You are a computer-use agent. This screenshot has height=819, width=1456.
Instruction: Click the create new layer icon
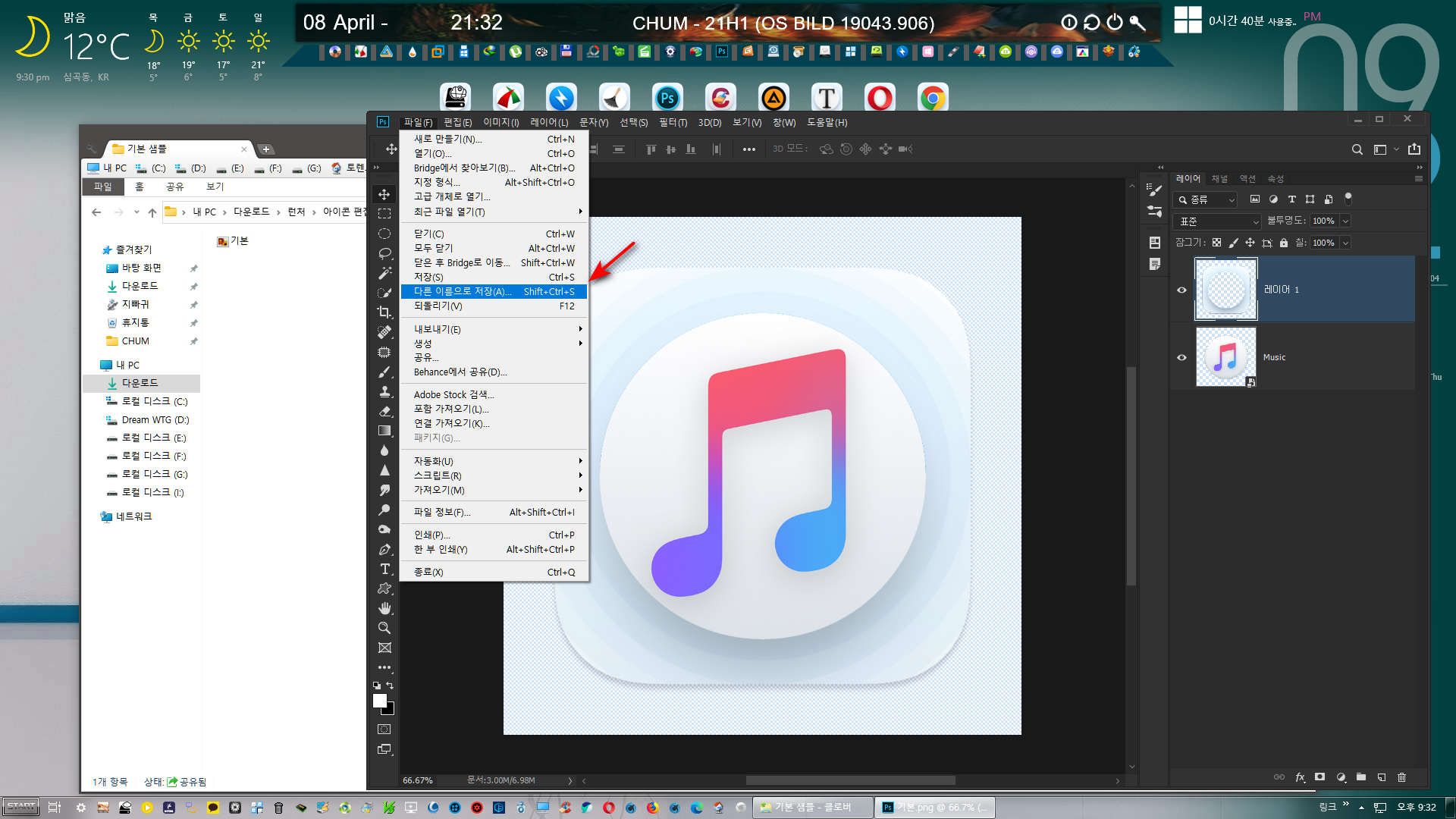(1381, 777)
